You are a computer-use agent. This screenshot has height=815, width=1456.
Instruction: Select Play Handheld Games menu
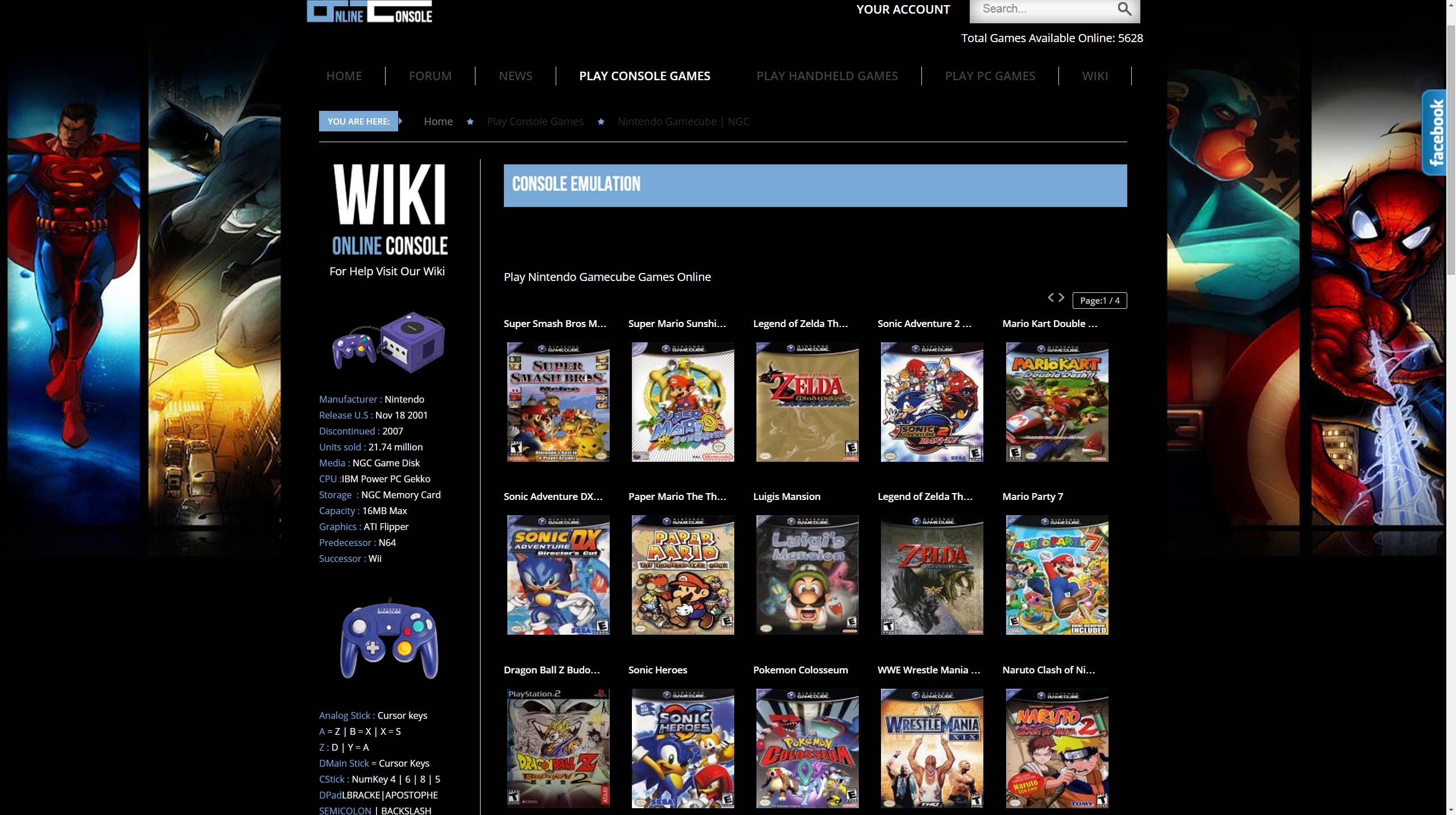(x=827, y=76)
